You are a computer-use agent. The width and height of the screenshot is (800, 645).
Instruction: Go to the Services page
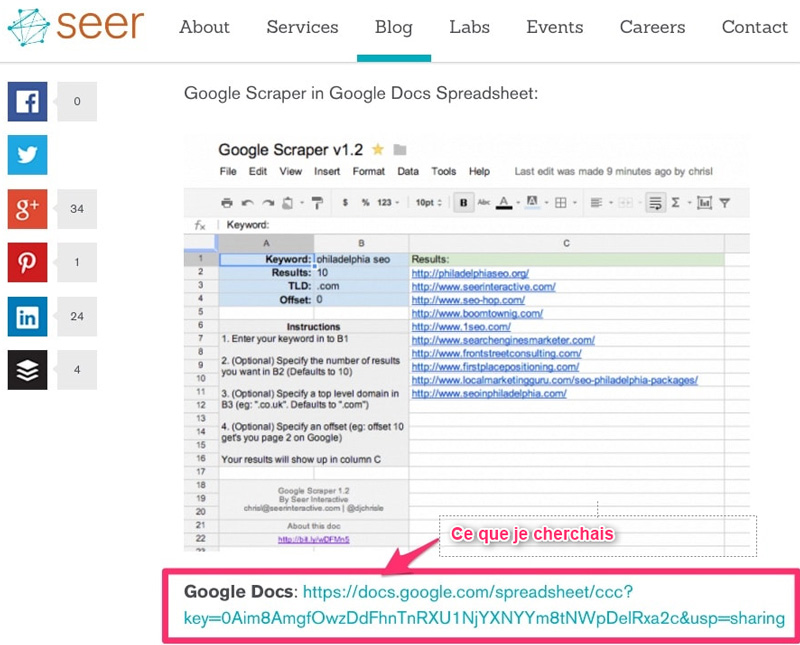point(303,27)
